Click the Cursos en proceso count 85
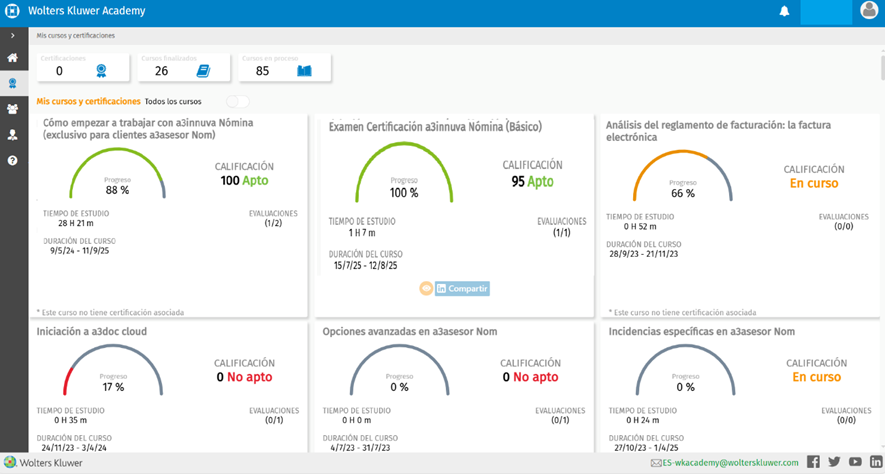The height and width of the screenshot is (474, 885). pos(262,71)
